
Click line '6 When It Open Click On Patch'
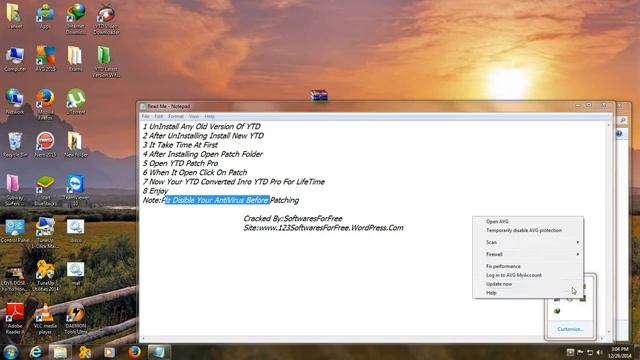(x=195, y=173)
